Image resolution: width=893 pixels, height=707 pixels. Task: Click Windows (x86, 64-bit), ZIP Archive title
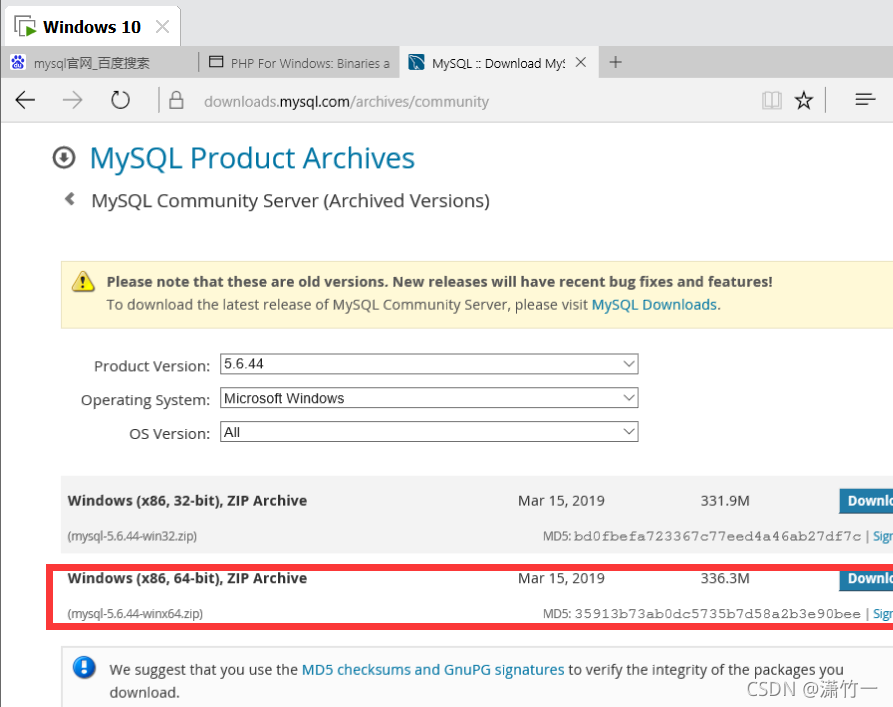pyautogui.click(x=187, y=578)
